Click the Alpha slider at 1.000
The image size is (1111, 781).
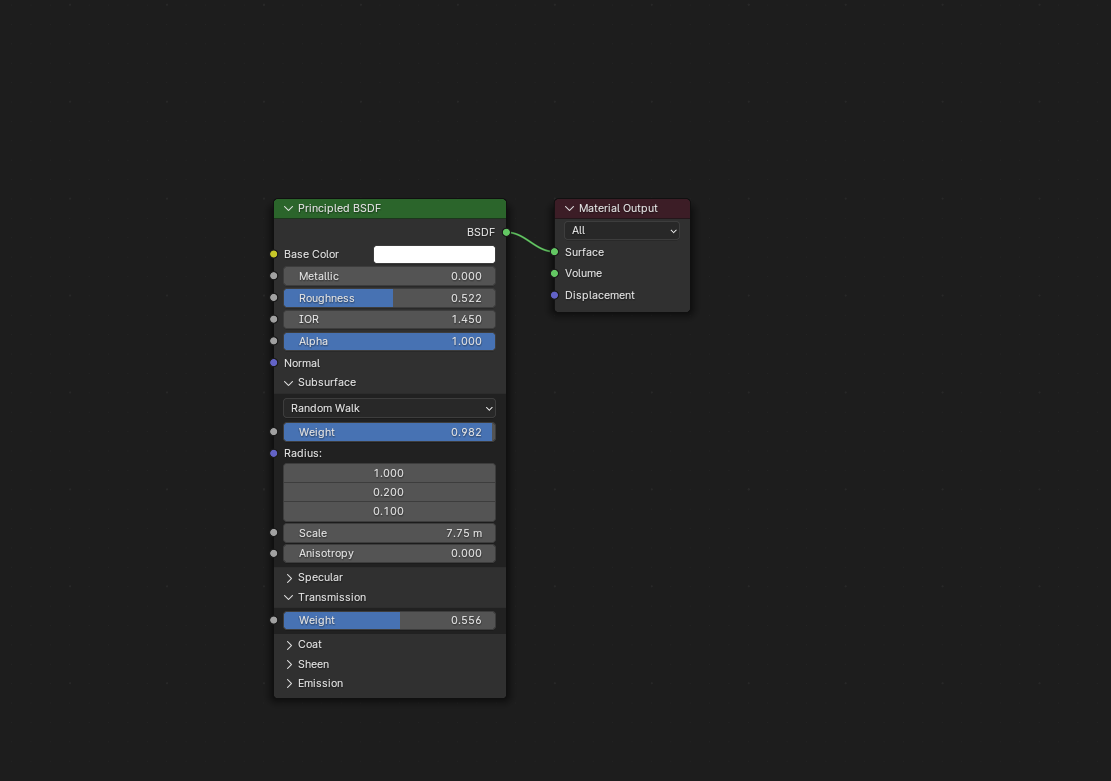[389, 342]
